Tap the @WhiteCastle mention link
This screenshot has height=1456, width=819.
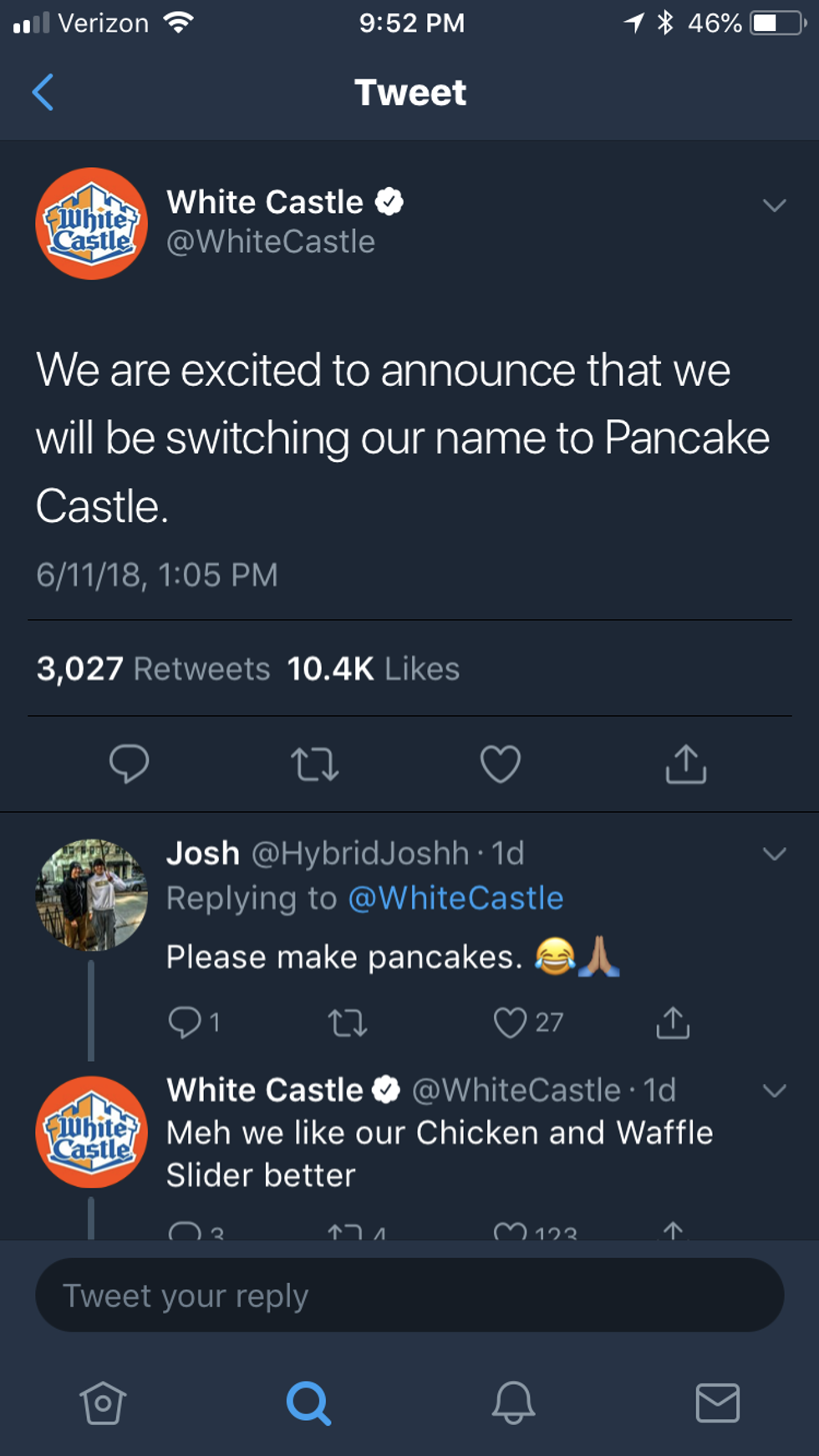click(x=455, y=899)
